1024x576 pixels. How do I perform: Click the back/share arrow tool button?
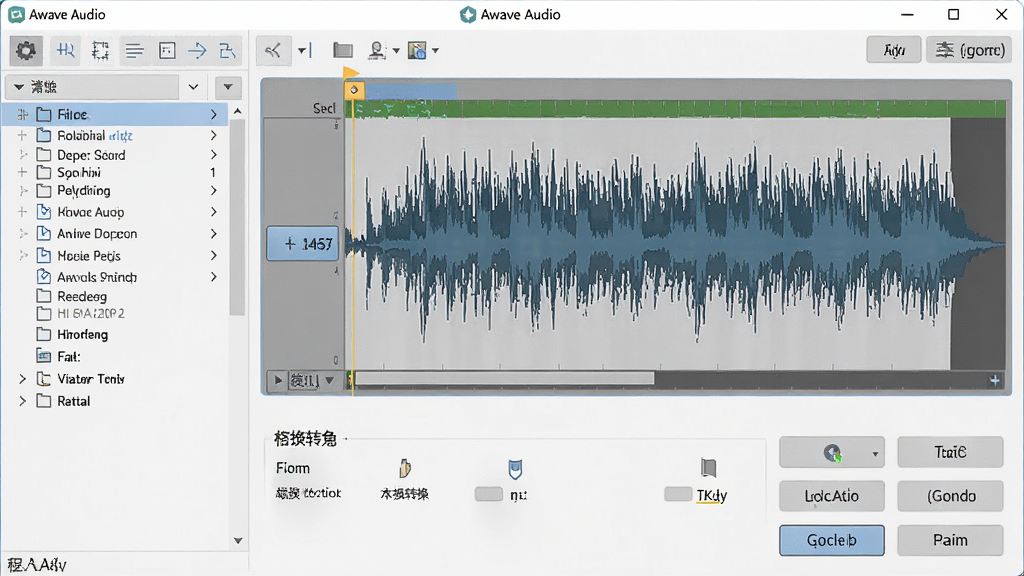pyautogui.click(x=273, y=50)
